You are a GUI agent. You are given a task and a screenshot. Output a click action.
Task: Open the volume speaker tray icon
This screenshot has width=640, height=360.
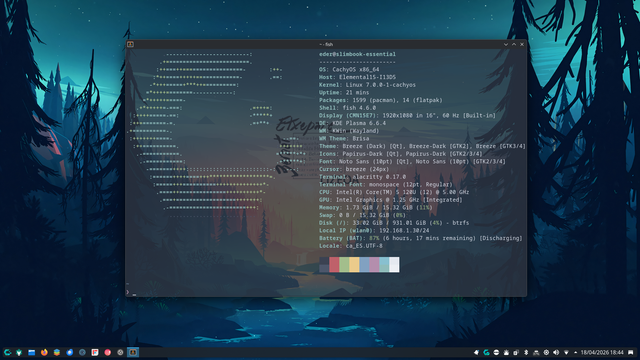tap(556, 352)
